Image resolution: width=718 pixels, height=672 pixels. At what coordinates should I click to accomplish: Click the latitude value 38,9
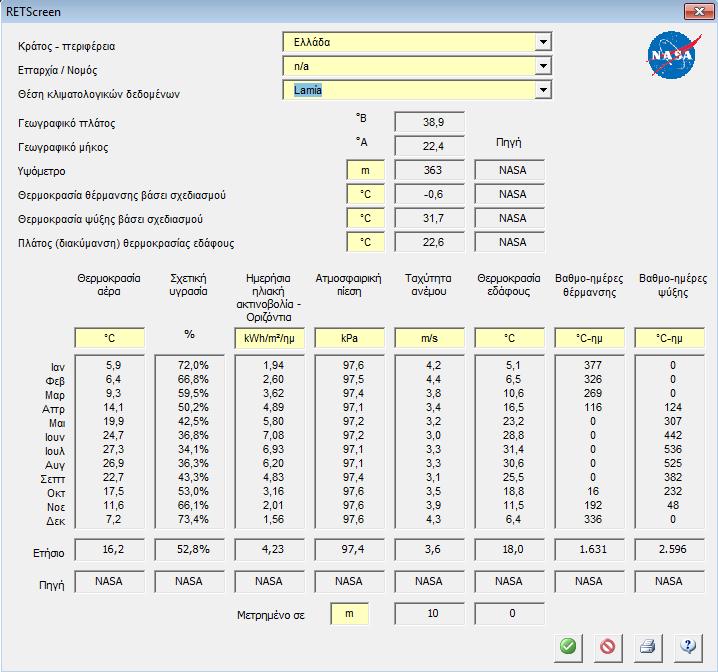(430, 122)
